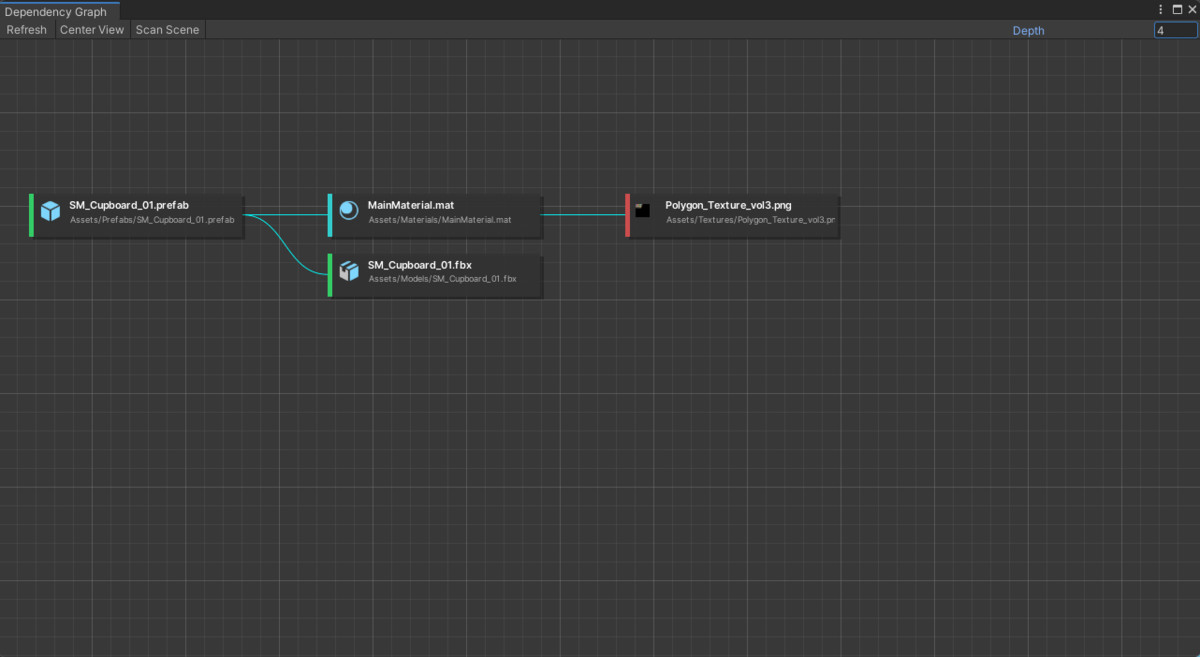This screenshot has height=657, width=1200.
Task: Click inside the Depth value field
Action: [x=1175, y=30]
